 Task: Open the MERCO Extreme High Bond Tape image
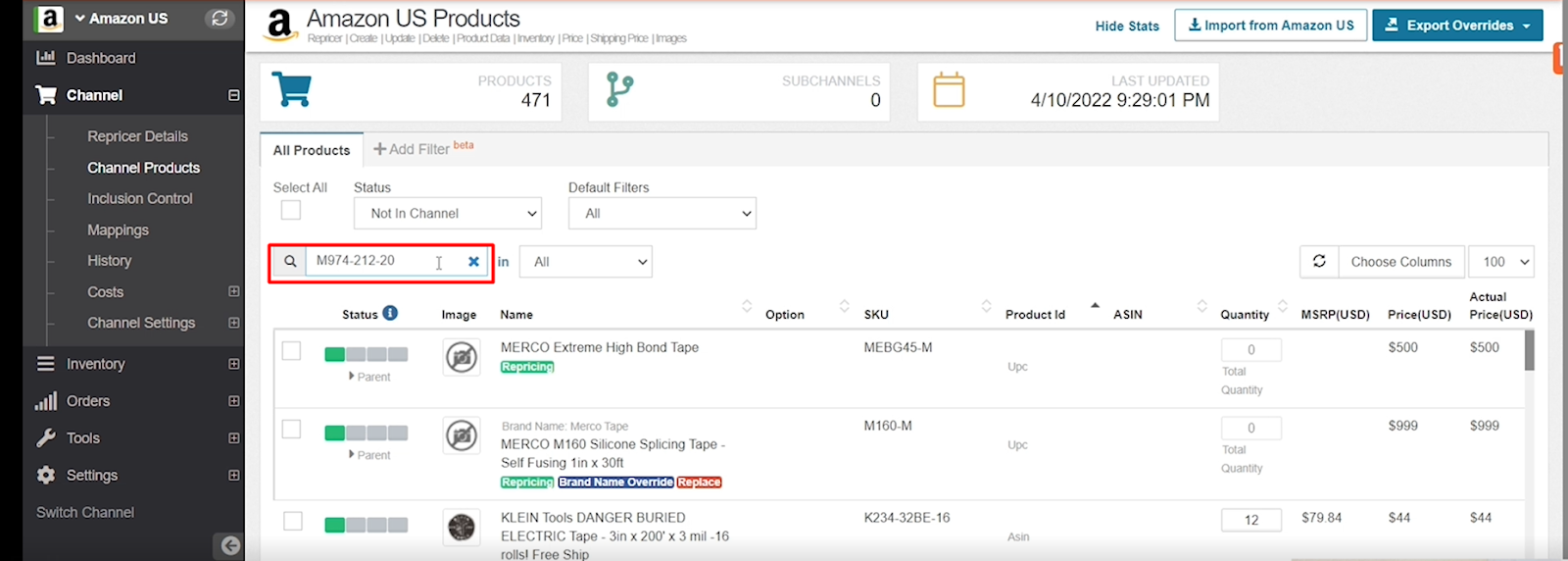462,358
